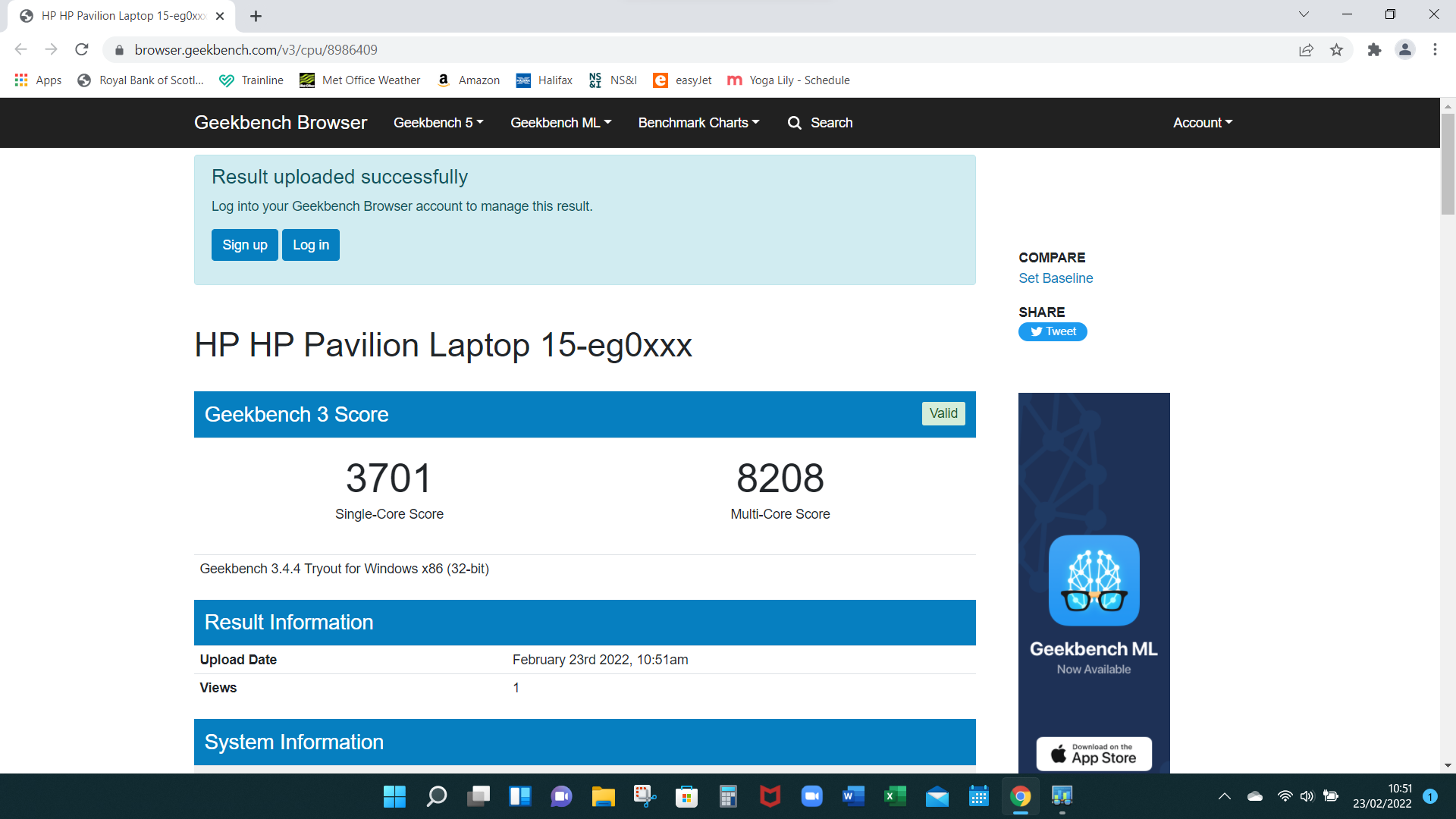Open Zoom from the taskbar
Image resolution: width=1456 pixels, height=819 pixels.
click(811, 796)
